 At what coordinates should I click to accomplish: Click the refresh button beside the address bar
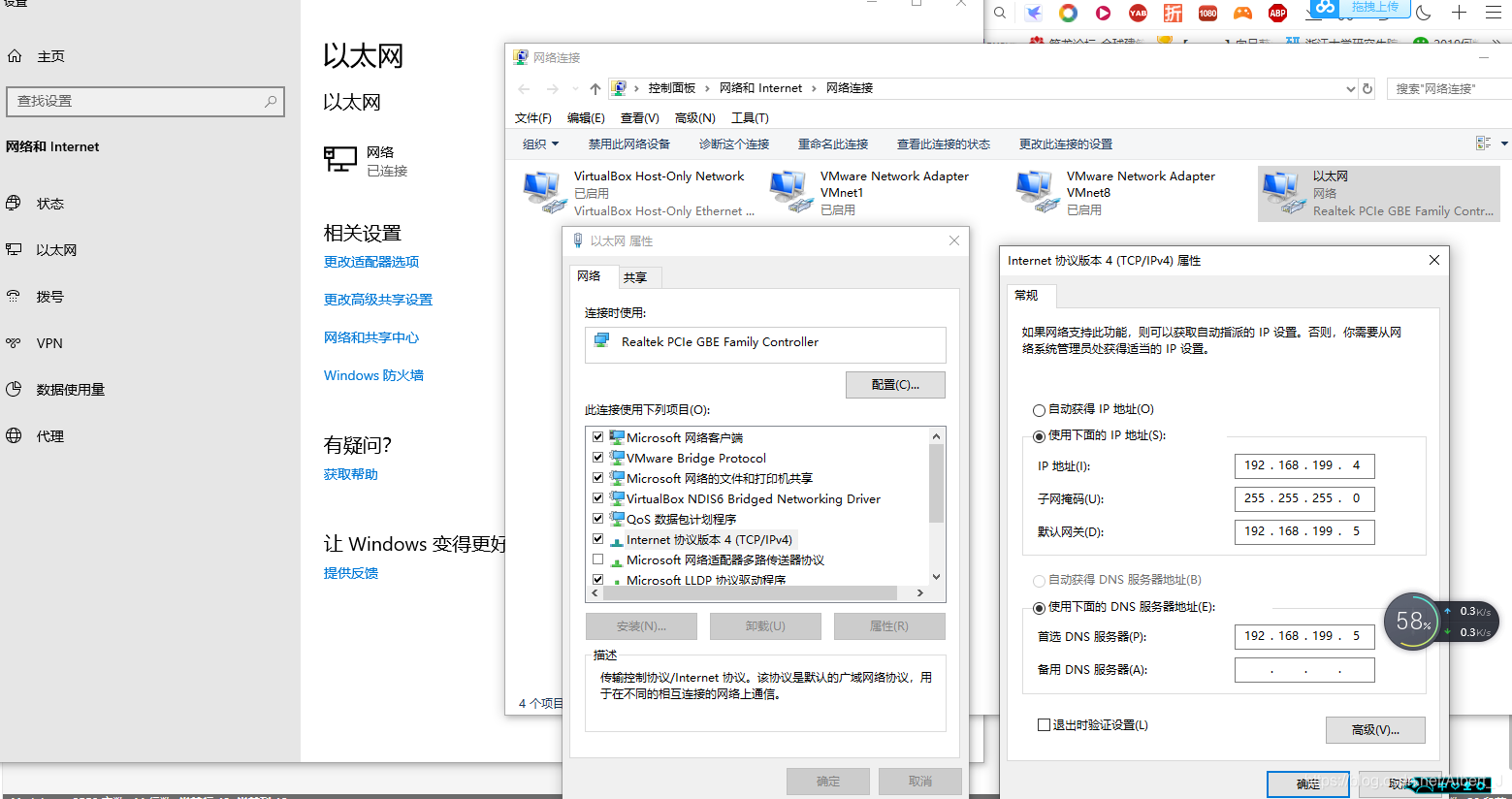(x=1367, y=88)
